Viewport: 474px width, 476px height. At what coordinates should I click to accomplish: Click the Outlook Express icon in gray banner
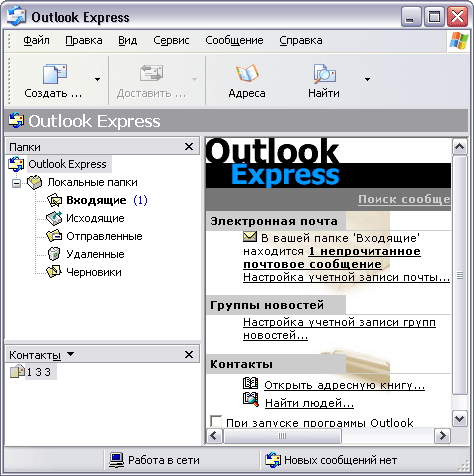16,120
